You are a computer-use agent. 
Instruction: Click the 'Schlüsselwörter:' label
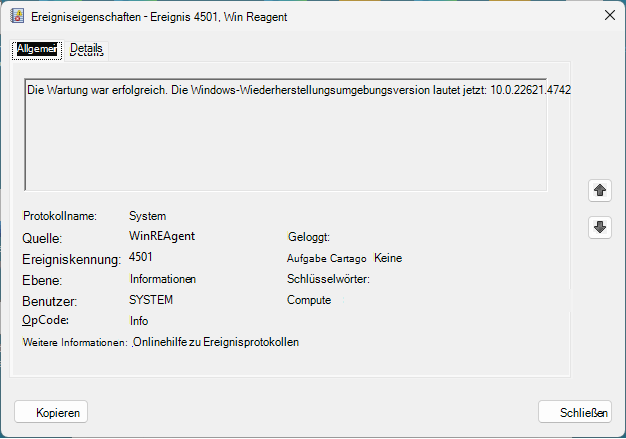coord(328,279)
